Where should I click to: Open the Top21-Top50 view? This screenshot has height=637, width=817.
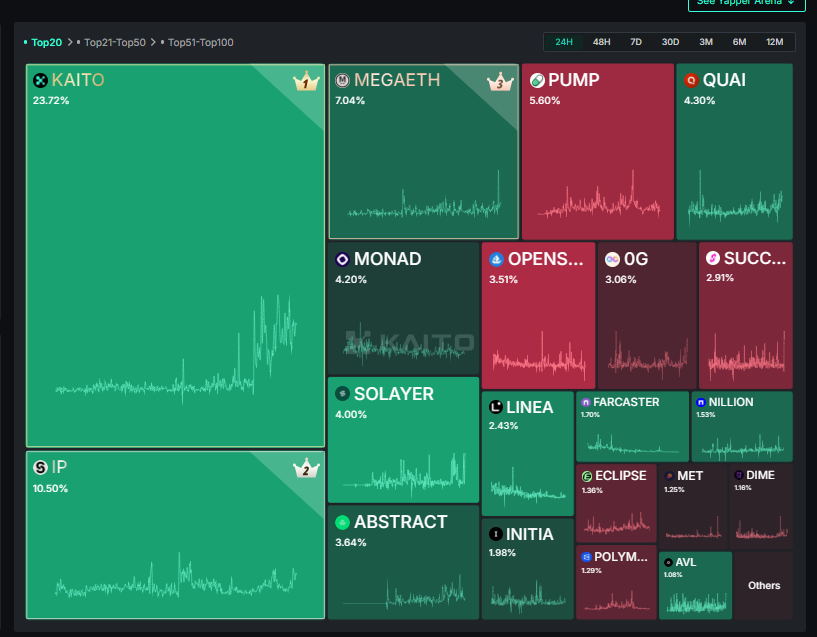[x=115, y=43]
